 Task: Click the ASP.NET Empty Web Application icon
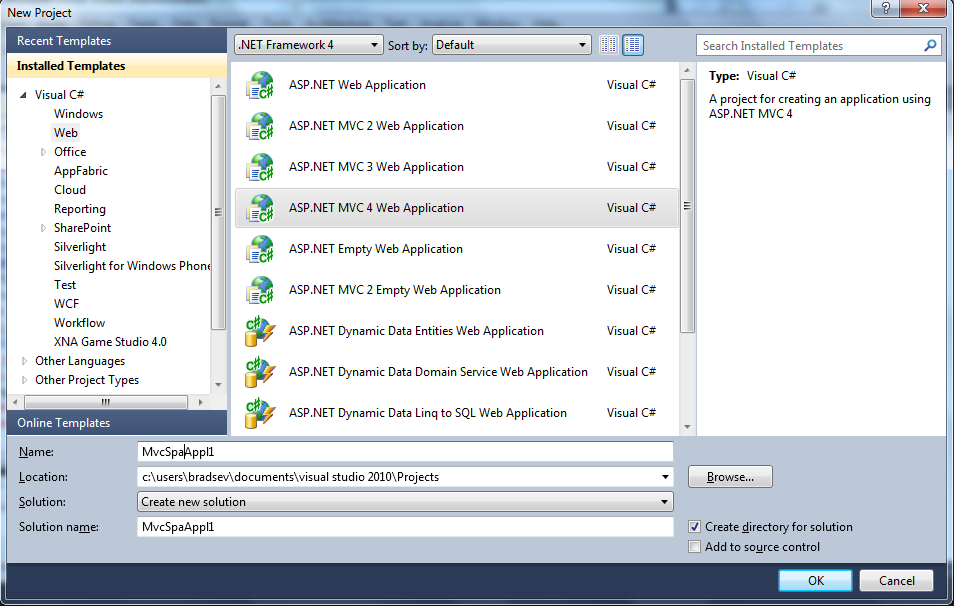[x=260, y=249]
